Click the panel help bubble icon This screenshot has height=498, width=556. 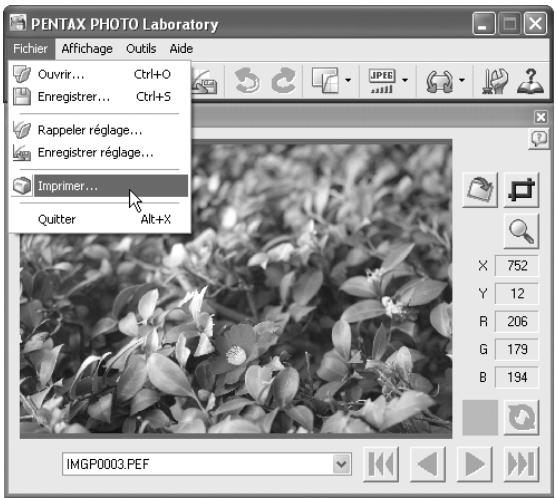coord(539,138)
